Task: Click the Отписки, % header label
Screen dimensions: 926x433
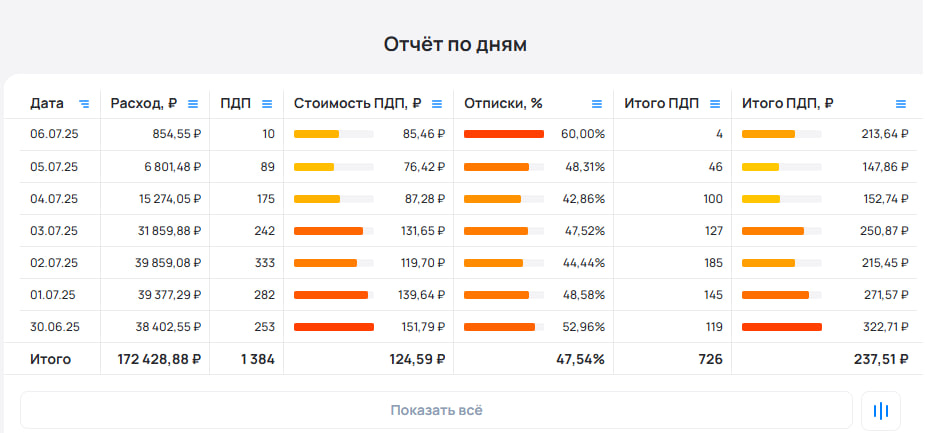Action: (503, 103)
